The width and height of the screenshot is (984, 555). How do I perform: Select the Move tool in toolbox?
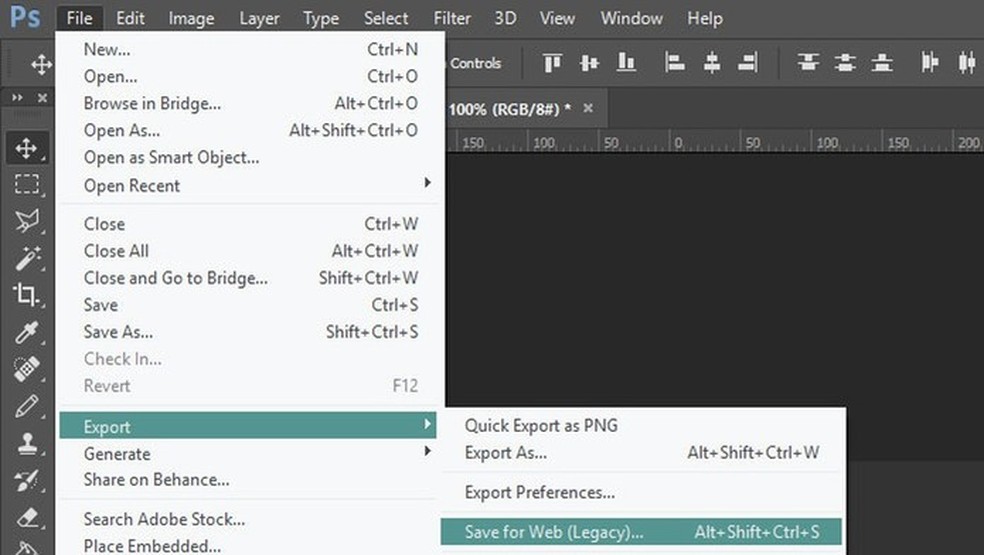pyautogui.click(x=26, y=149)
